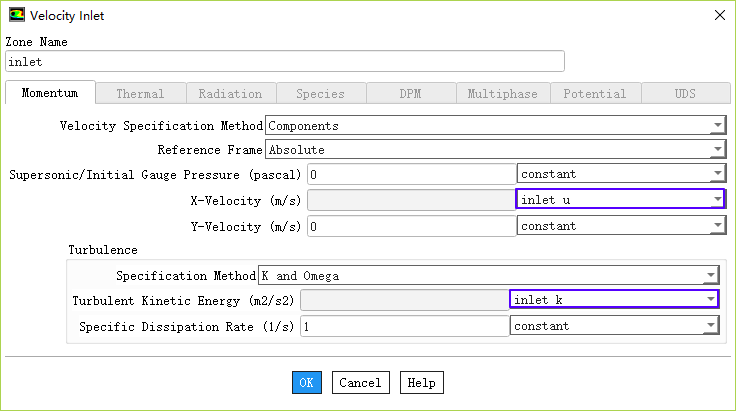Open the Species tab
736x411 pixels.
(320, 94)
